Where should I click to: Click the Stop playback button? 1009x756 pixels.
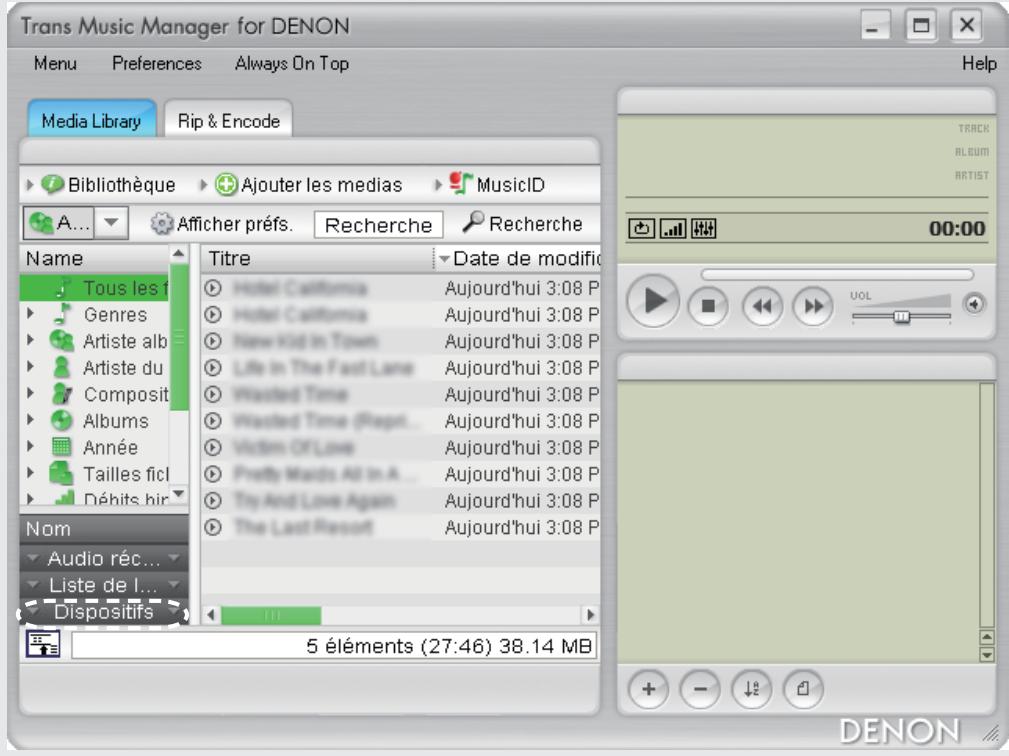pos(708,306)
